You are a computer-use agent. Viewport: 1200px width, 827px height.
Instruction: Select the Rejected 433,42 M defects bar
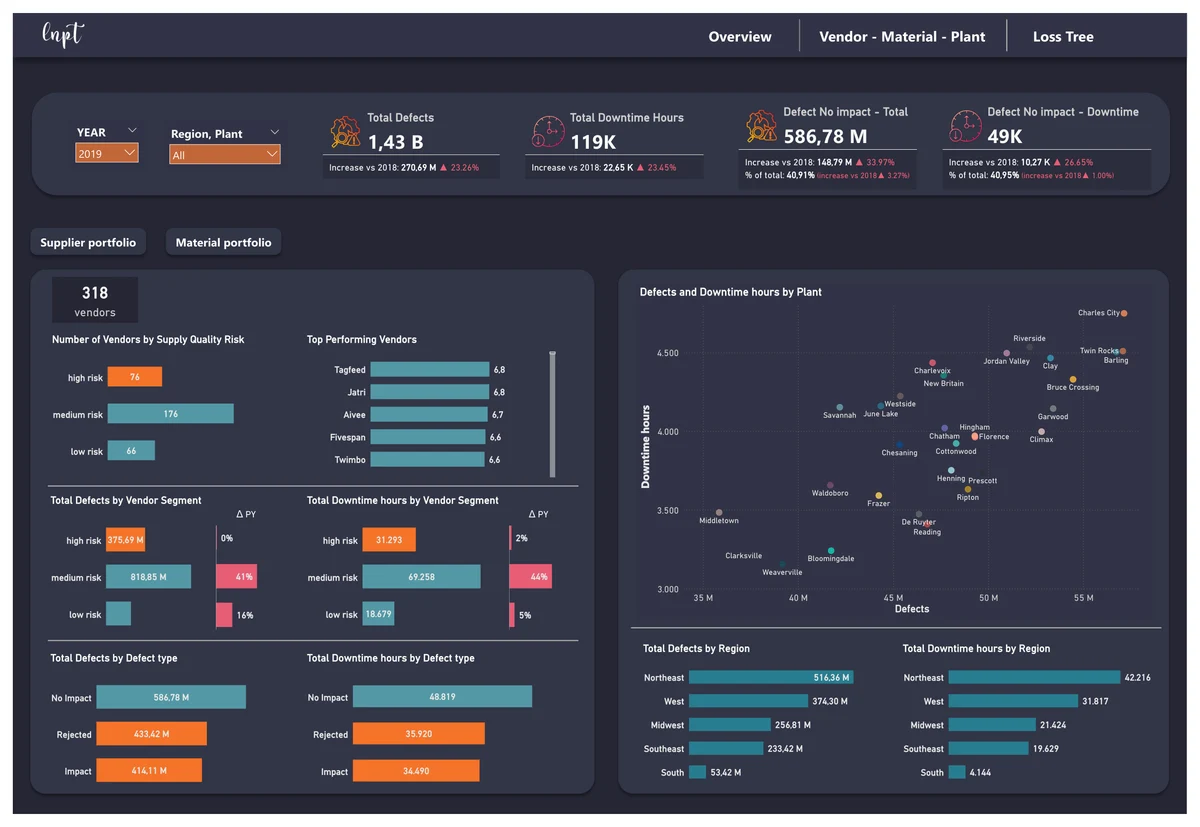[152, 734]
